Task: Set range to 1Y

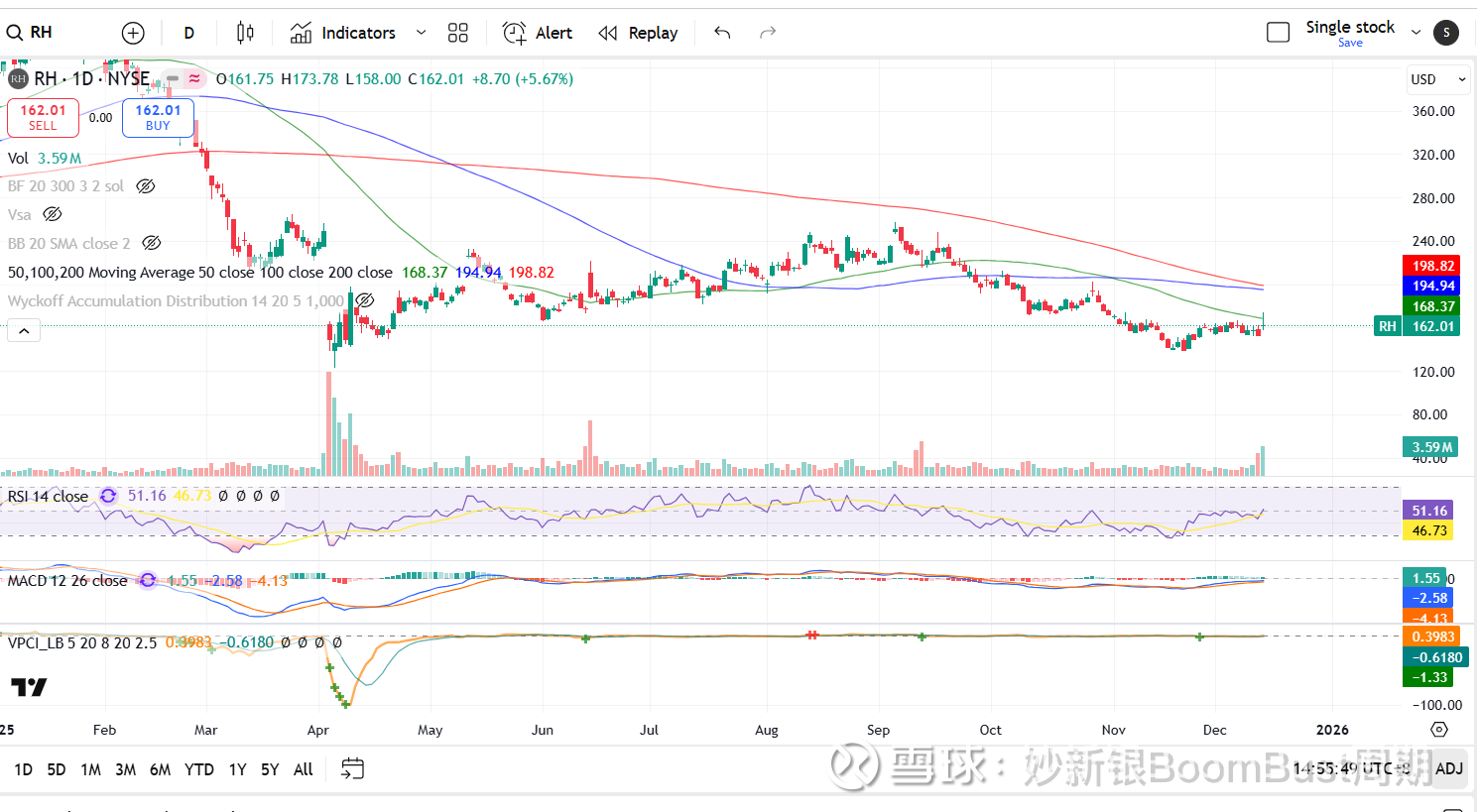Action: click(x=237, y=769)
